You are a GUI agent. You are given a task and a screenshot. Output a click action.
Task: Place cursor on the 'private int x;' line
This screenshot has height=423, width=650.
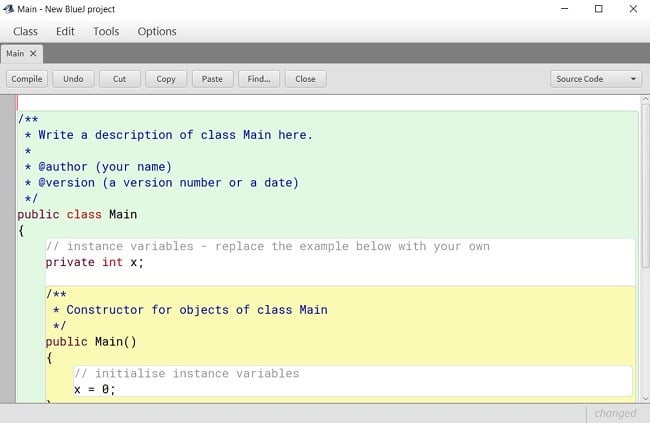tap(95, 262)
